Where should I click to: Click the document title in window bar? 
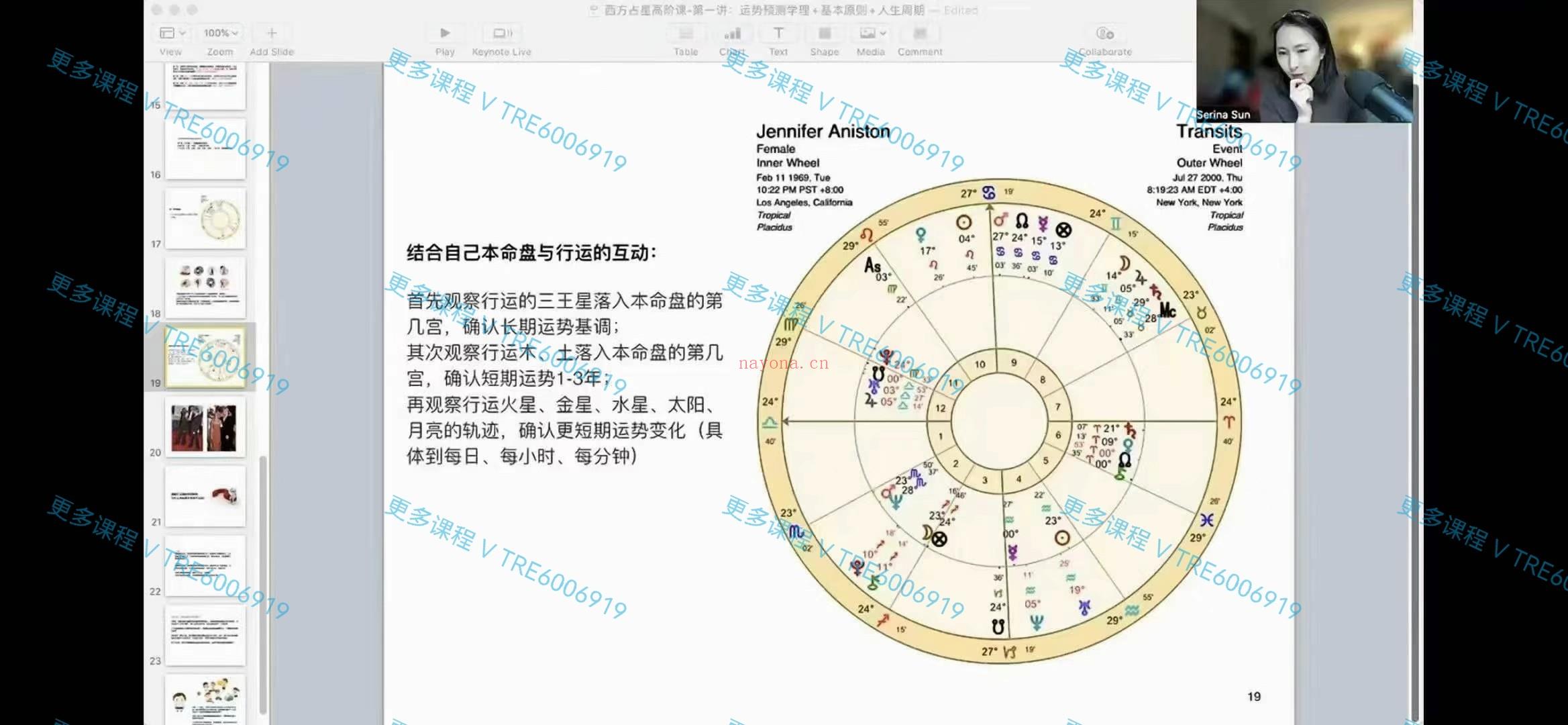tap(764, 10)
